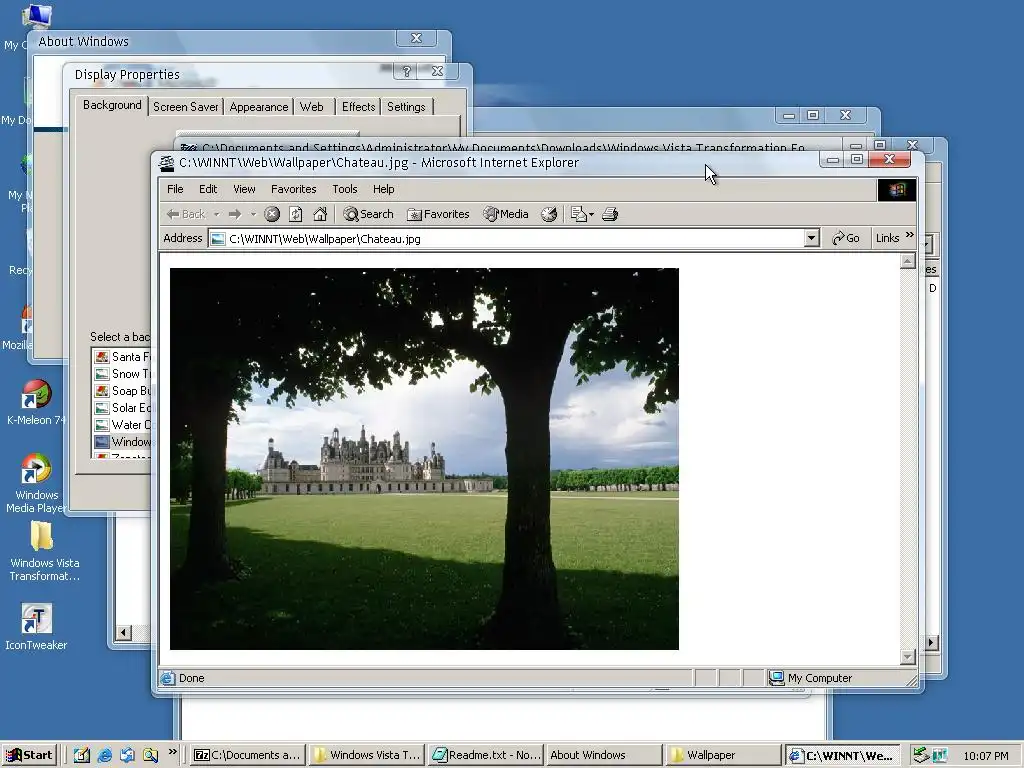Click the Go button
Viewport: 1024px width, 768px height.
pos(846,238)
